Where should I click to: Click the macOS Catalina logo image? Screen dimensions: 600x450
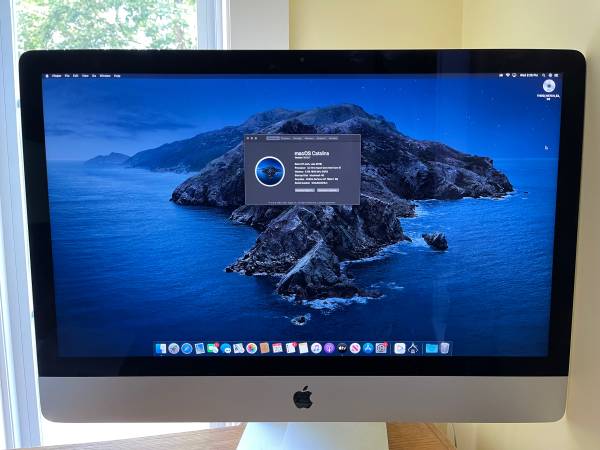[x=270, y=171]
